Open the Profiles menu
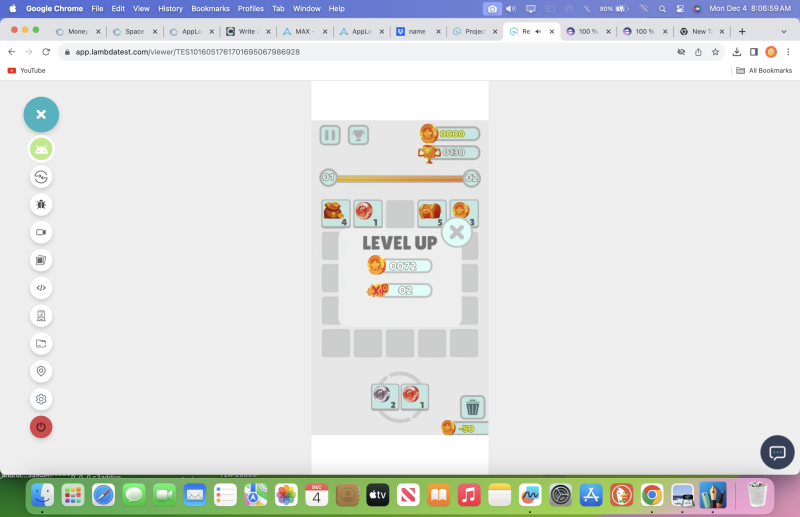Image resolution: width=800 pixels, height=517 pixels. (251, 9)
